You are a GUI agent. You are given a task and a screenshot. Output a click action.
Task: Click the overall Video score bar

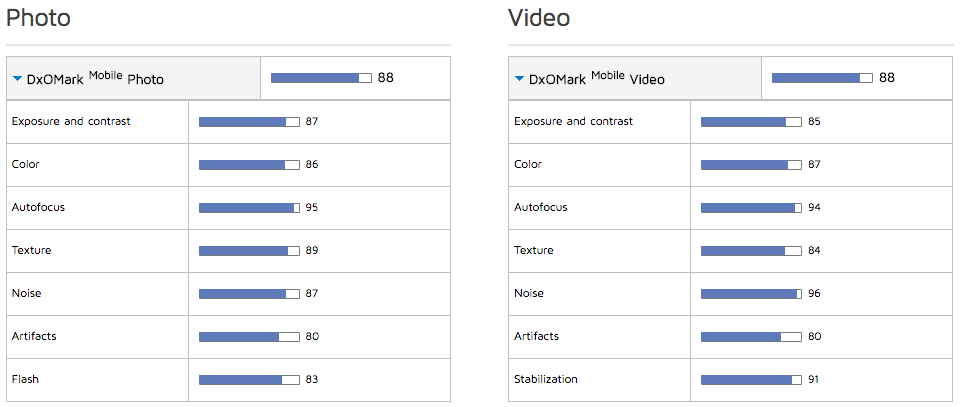[822, 78]
